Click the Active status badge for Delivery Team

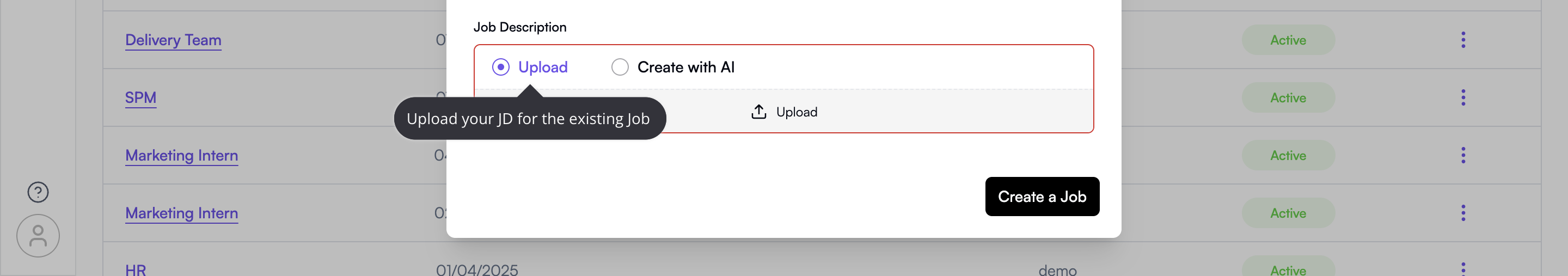click(x=1288, y=40)
